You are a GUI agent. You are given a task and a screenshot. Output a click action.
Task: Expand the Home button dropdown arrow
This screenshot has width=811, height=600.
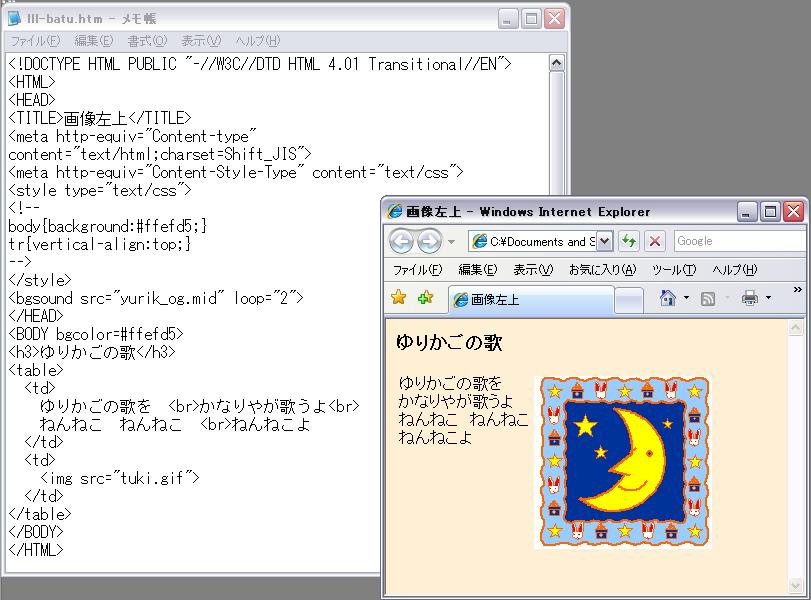[x=686, y=297]
